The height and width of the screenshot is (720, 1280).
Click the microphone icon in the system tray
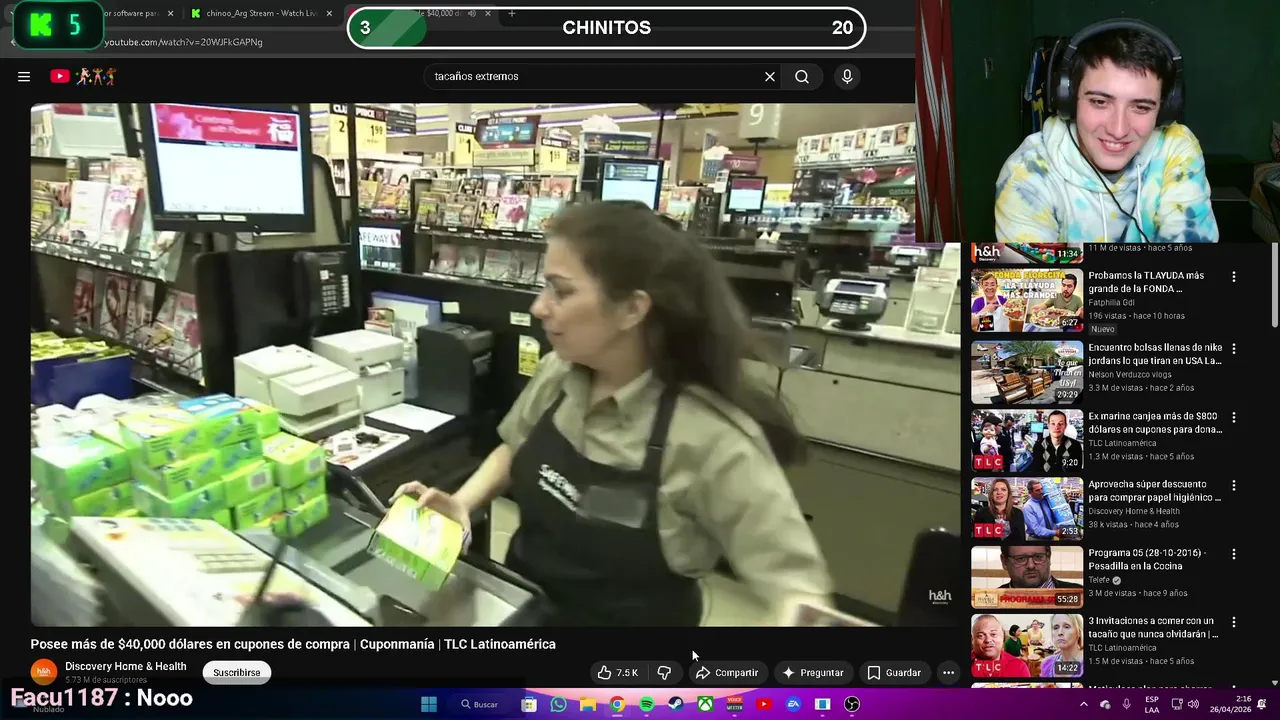1127,704
